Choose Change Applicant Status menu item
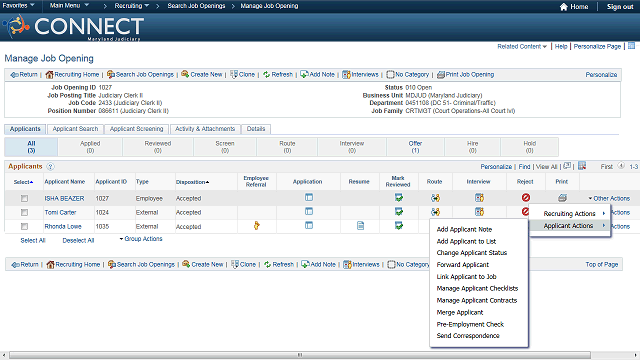The width and height of the screenshot is (640, 360). tap(471, 253)
